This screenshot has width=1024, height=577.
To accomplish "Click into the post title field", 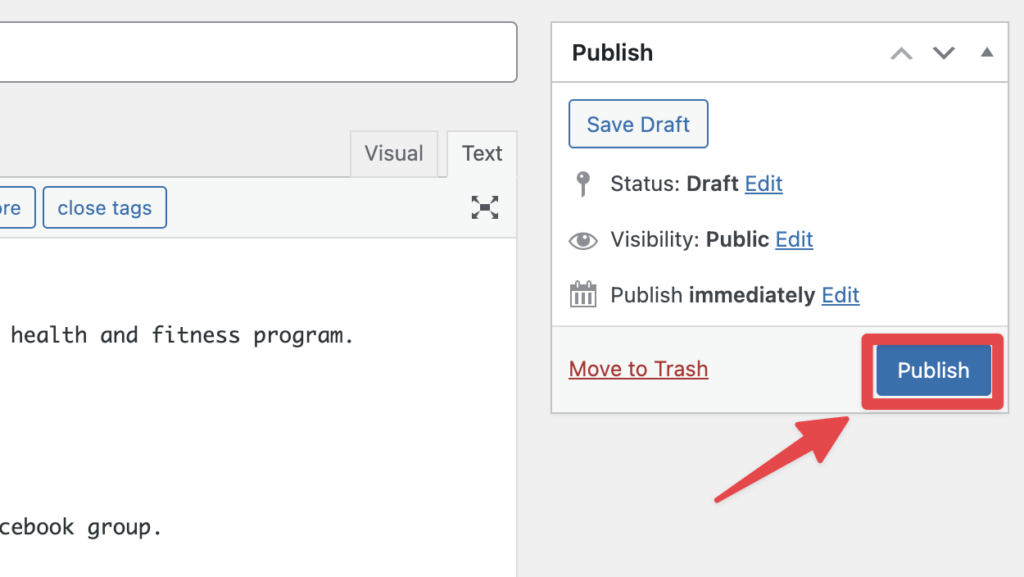I will pos(259,52).
